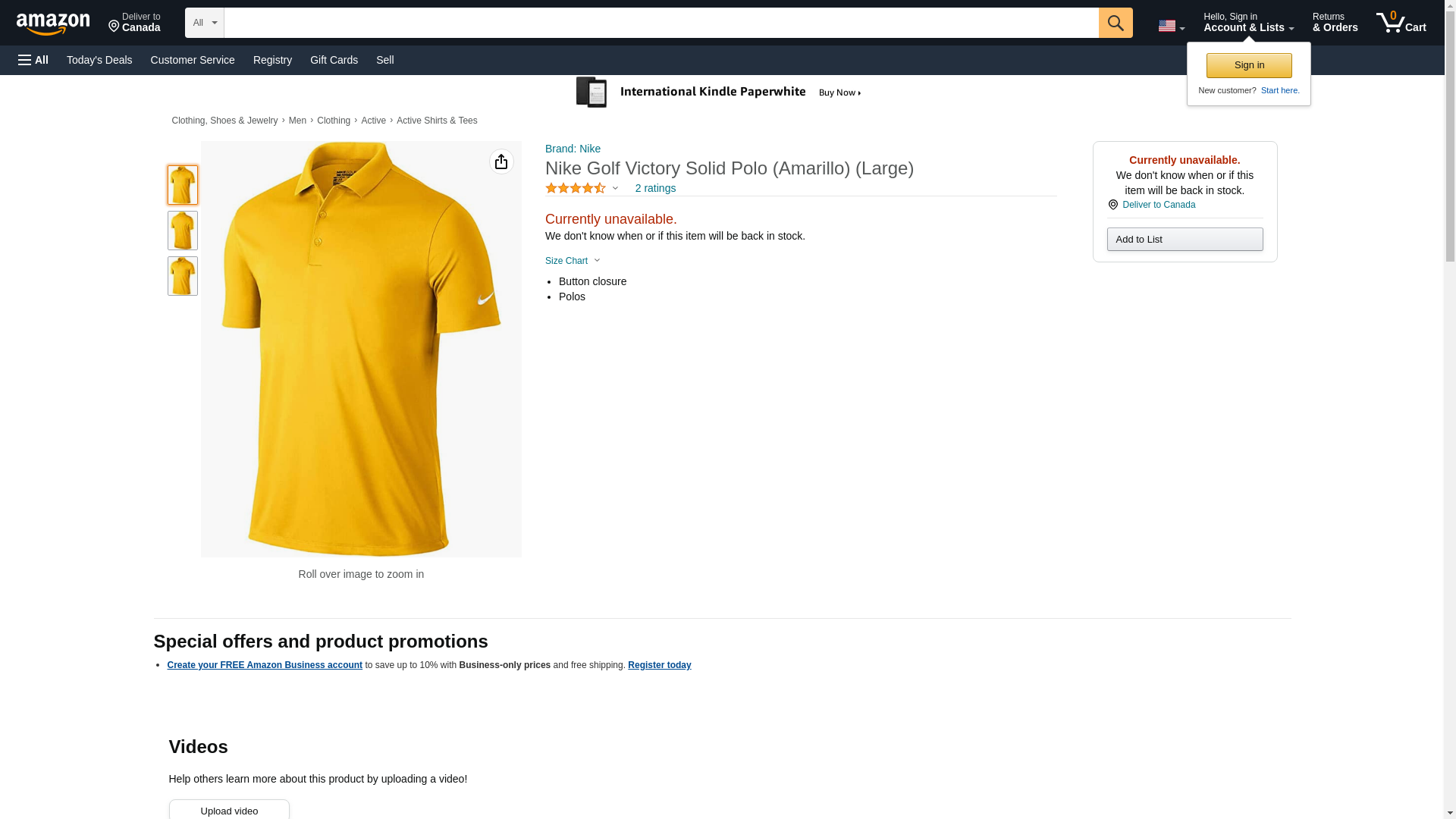1456x819 pixels.
Task: Open the All hamburger menu
Action: click(33, 60)
